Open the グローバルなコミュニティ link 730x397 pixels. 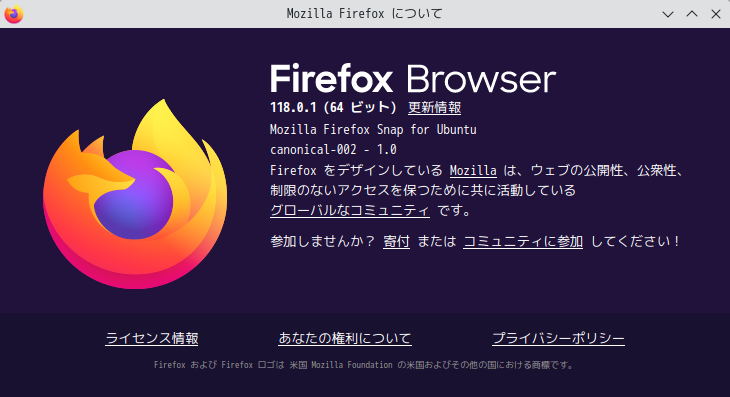coord(350,210)
